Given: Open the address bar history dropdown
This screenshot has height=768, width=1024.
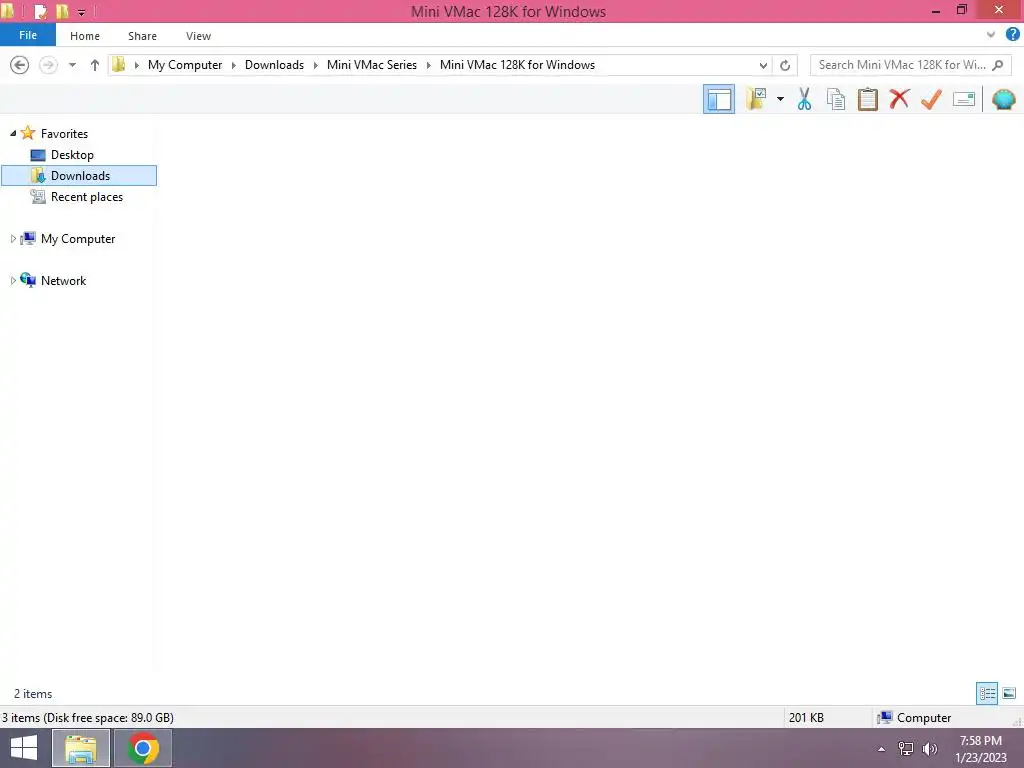Looking at the screenshot, I should pyautogui.click(x=763, y=65).
